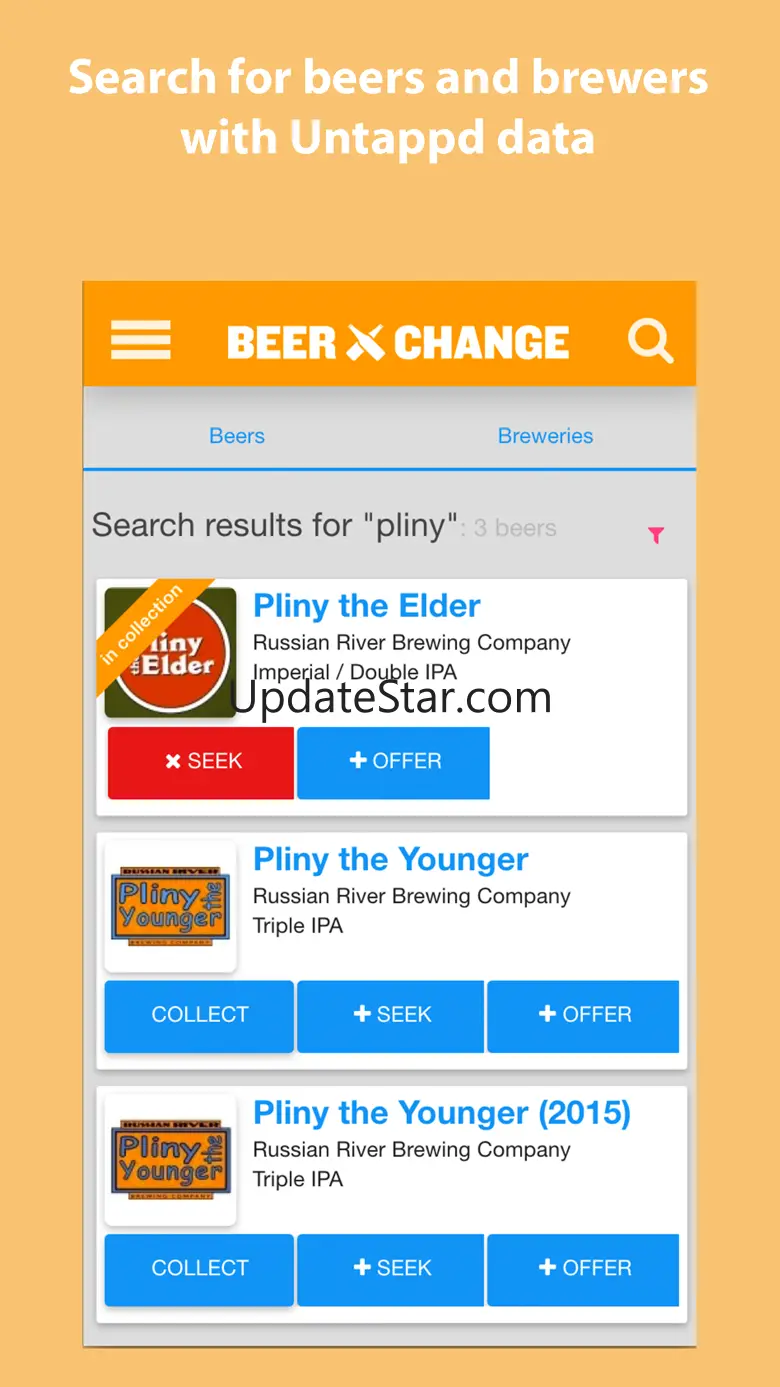Viewport: 780px width, 1387px height.
Task: Click COLLECT for Pliny the Younger (2015)
Action: [x=199, y=1270]
